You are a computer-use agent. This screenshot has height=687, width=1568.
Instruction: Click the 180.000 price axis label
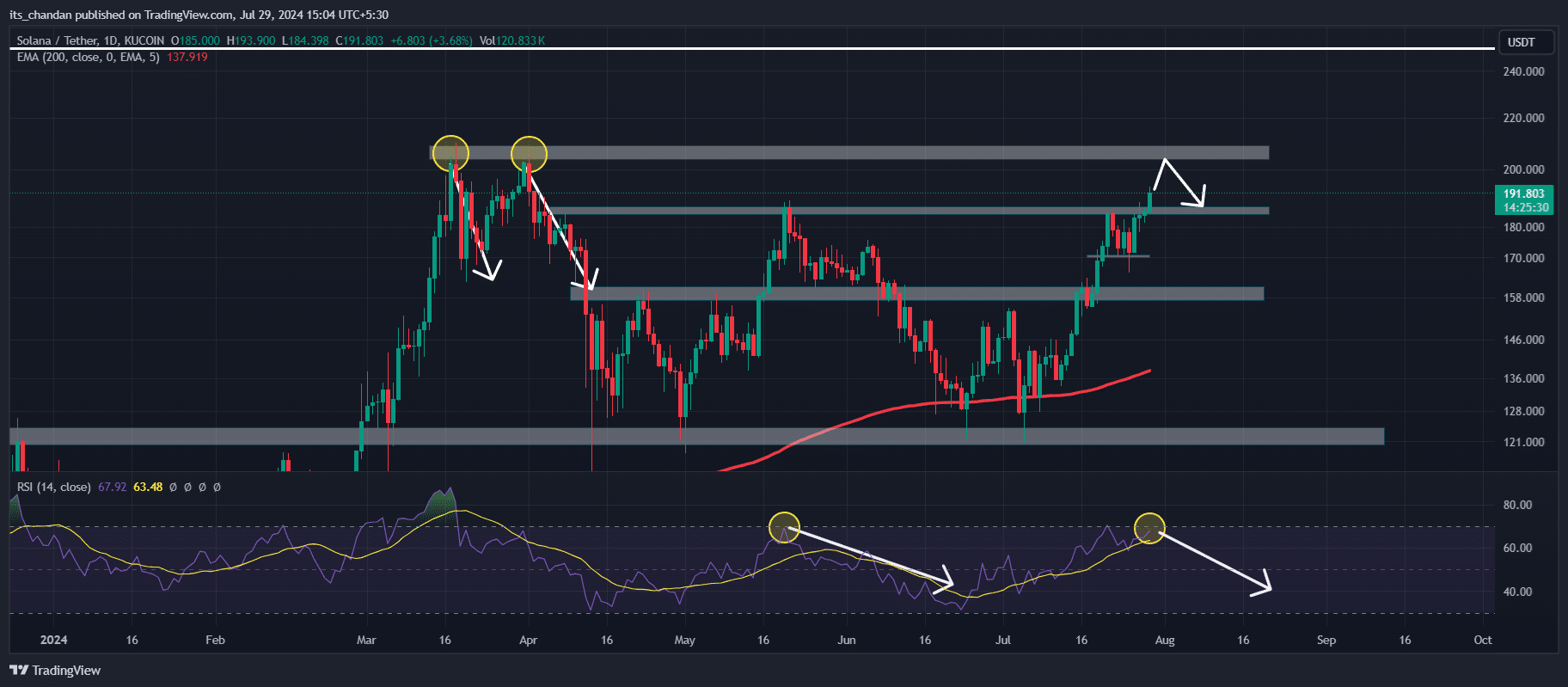[x=1523, y=227]
